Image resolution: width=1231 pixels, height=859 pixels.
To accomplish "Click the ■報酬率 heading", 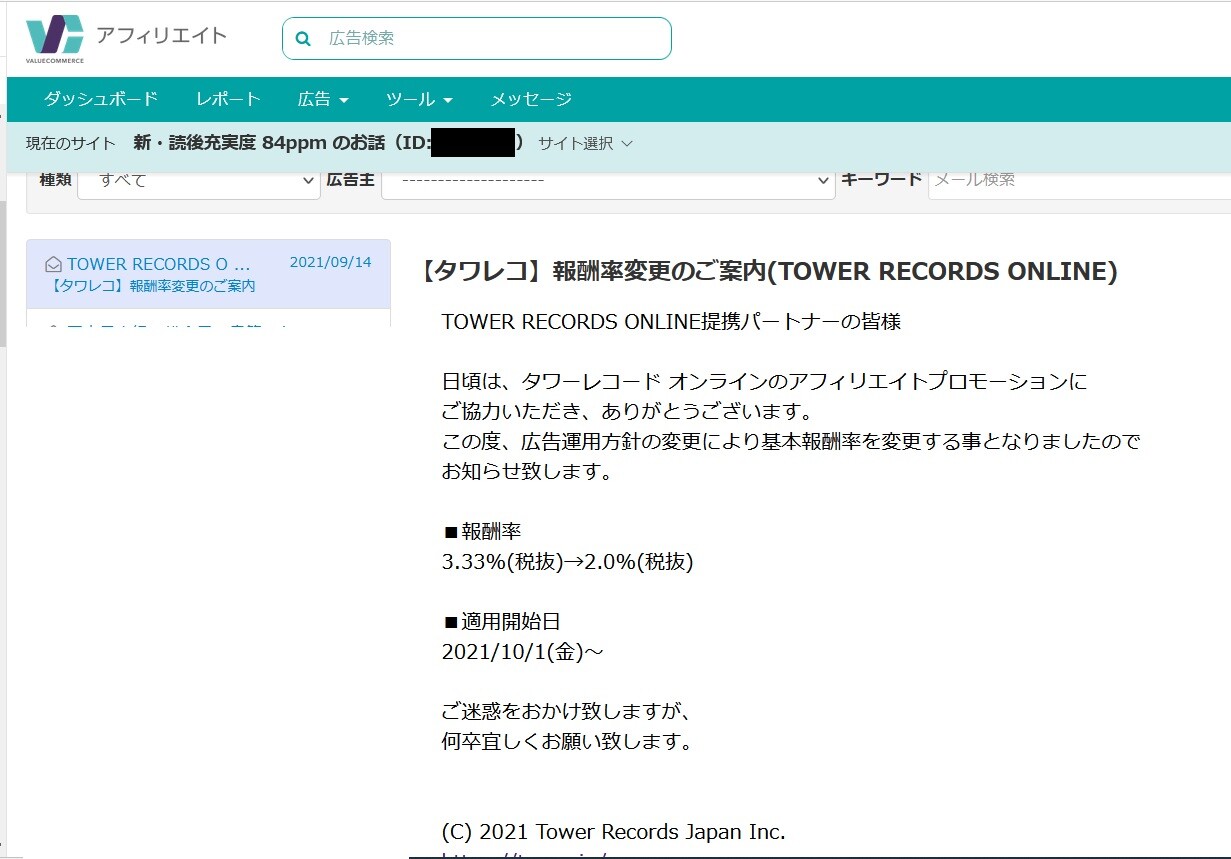I will (x=481, y=531).
